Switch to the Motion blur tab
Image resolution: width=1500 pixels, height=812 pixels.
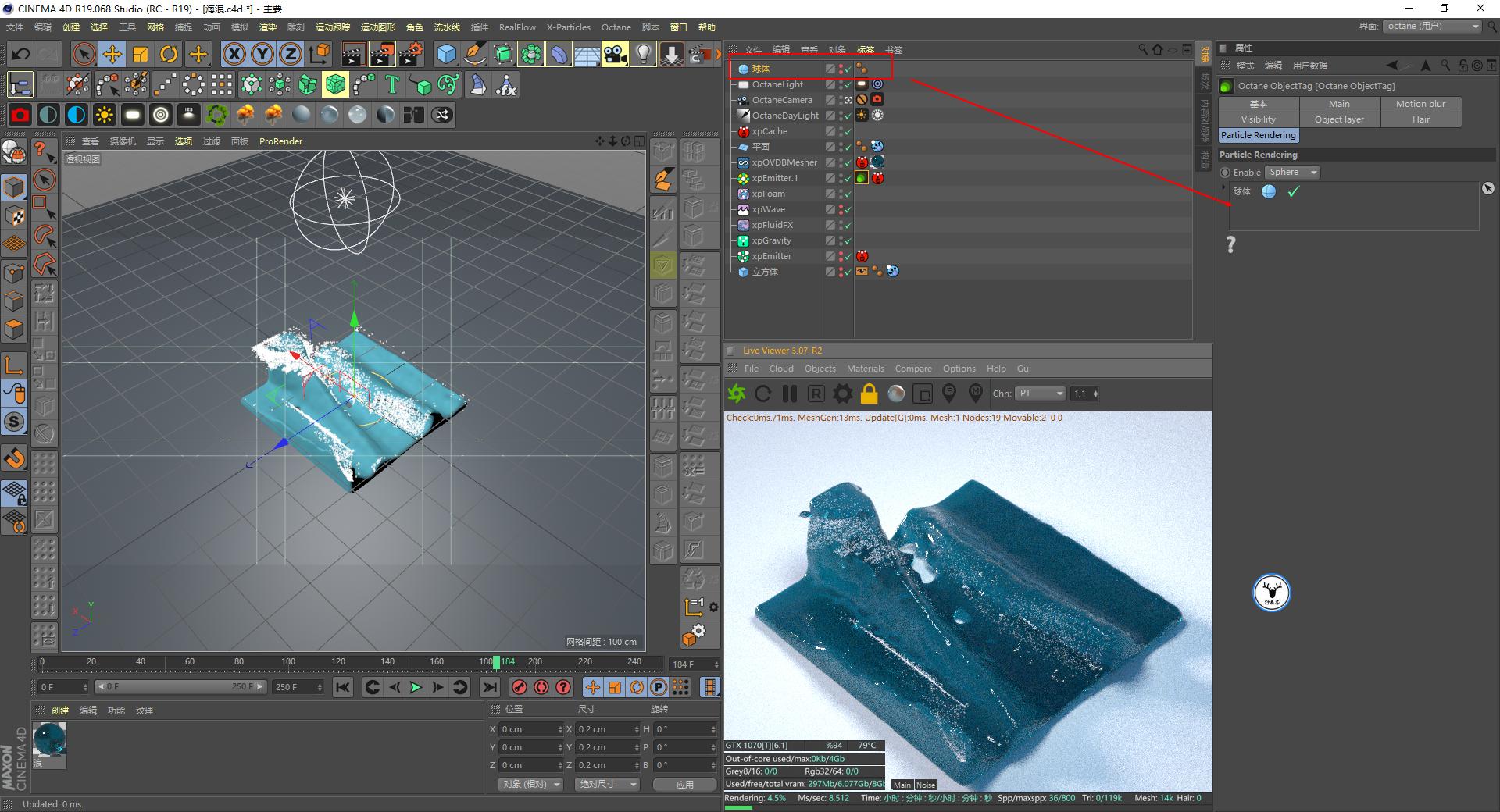(1420, 104)
